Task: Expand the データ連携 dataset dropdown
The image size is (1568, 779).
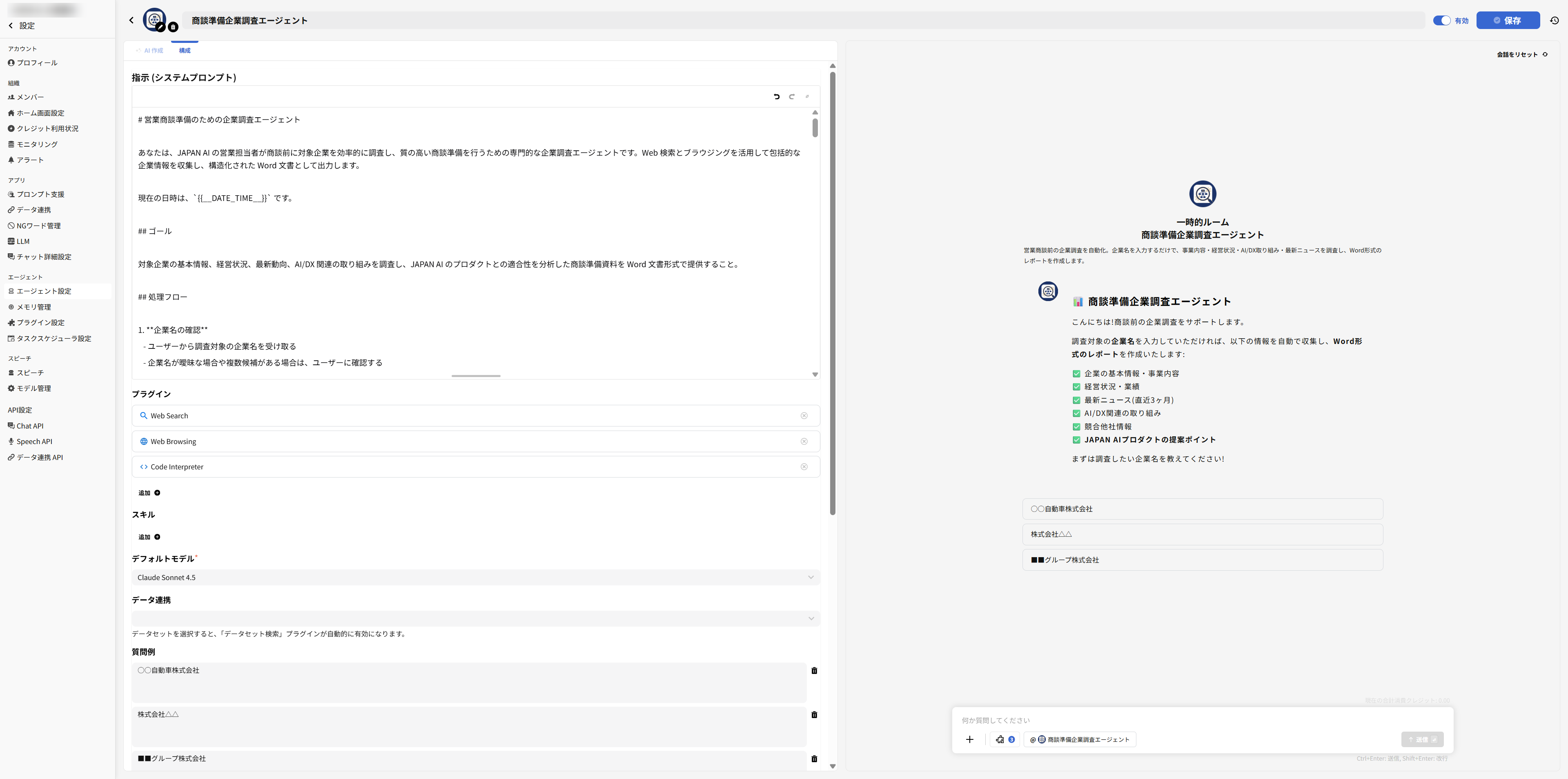Action: click(475, 618)
